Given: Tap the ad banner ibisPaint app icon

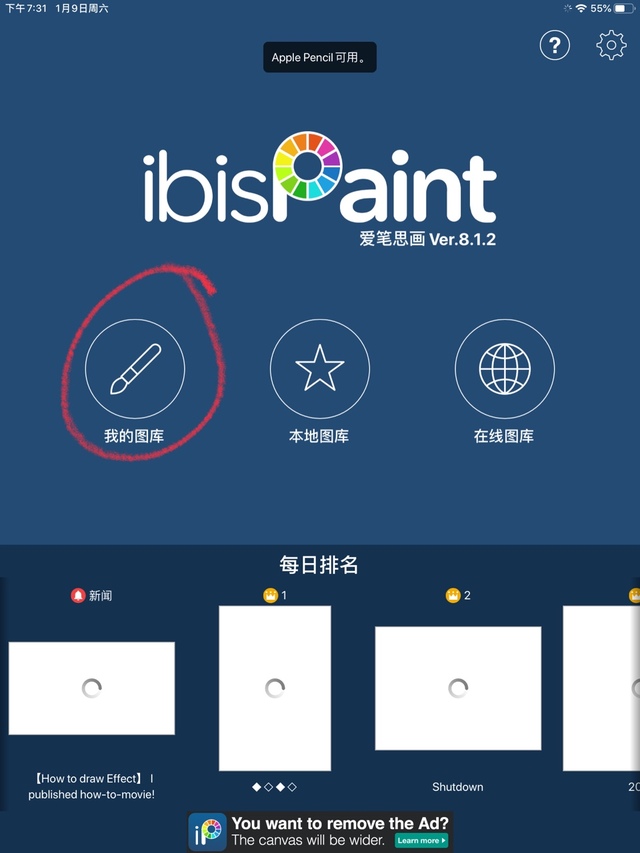Looking at the screenshot, I should (208, 832).
